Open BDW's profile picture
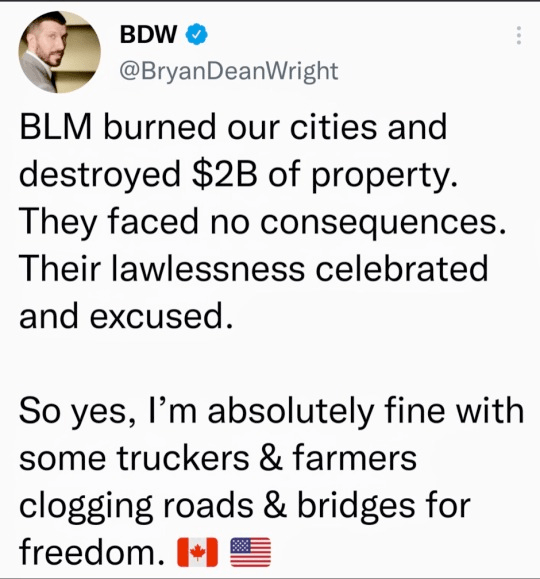This screenshot has height=579, width=540. click(59, 52)
